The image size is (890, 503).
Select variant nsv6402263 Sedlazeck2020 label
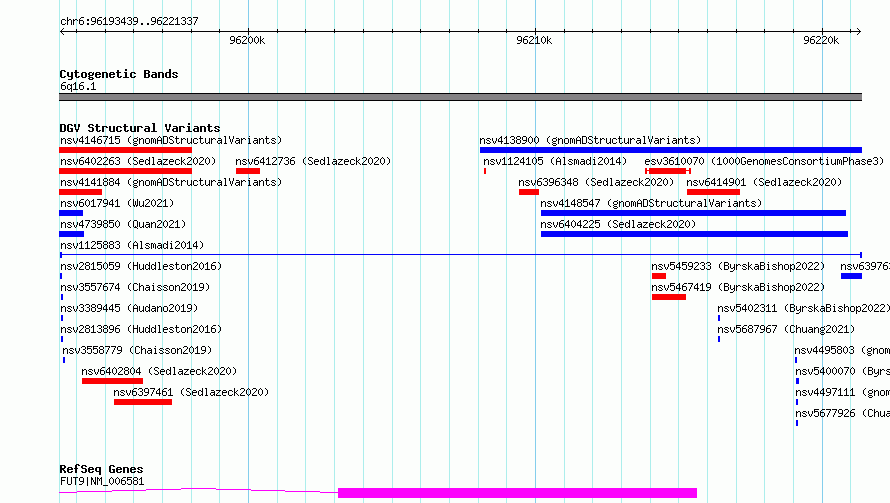tap(138, 161)
